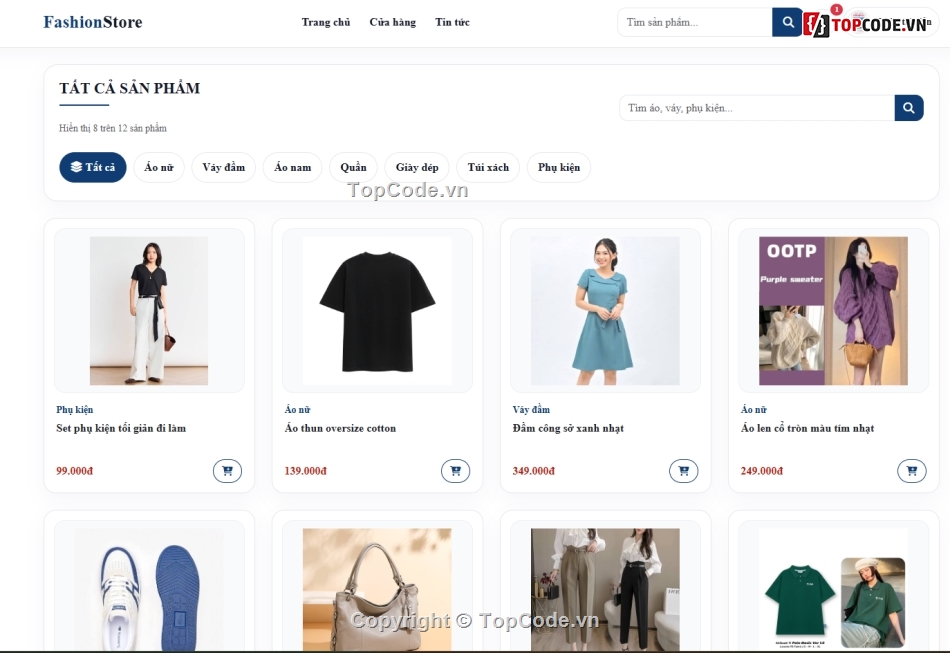Click the Phụ kiện label on first card
950x653 pixels.
point(75,409)
